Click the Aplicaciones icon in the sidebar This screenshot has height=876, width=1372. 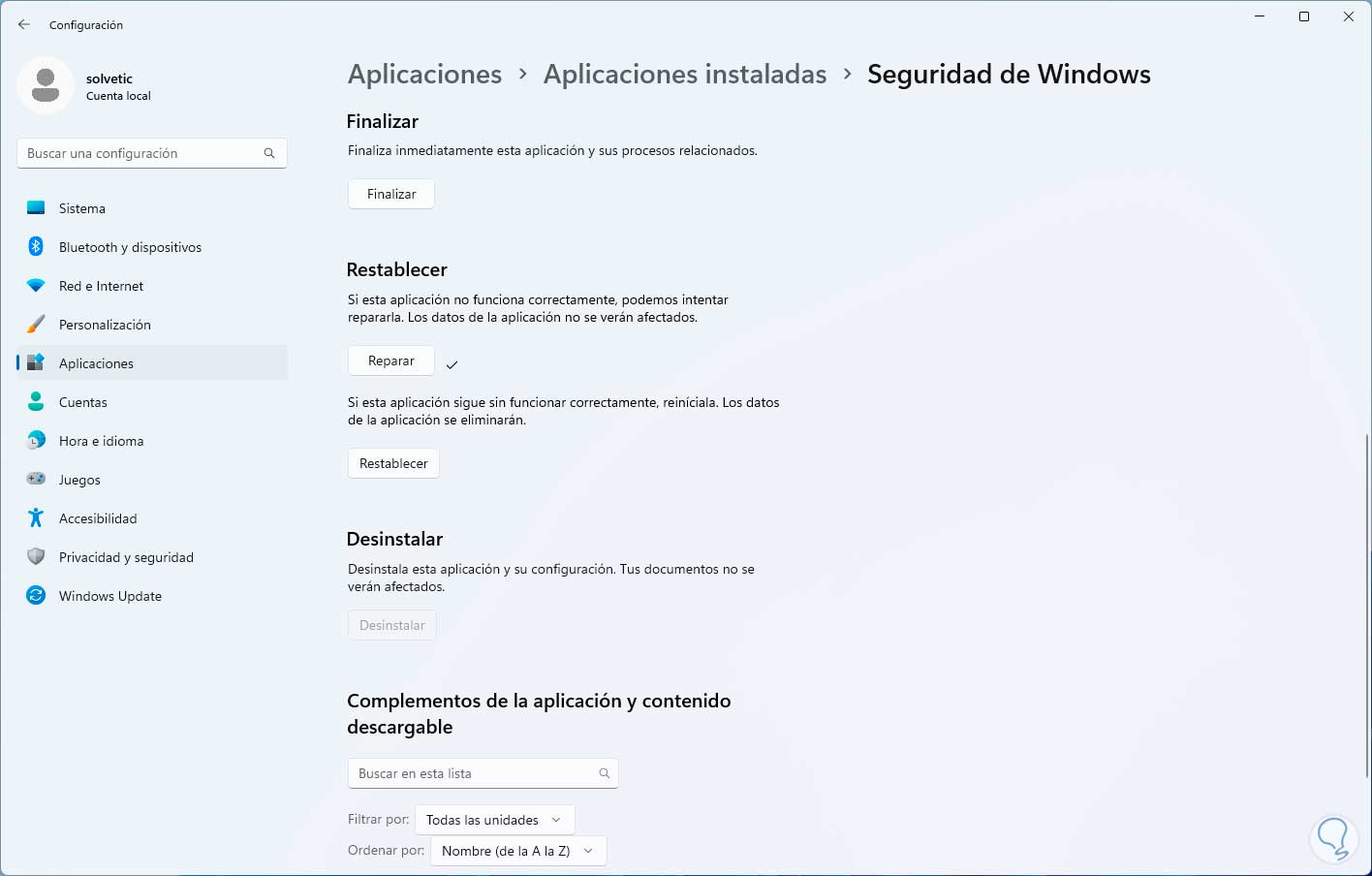[36, 363]
